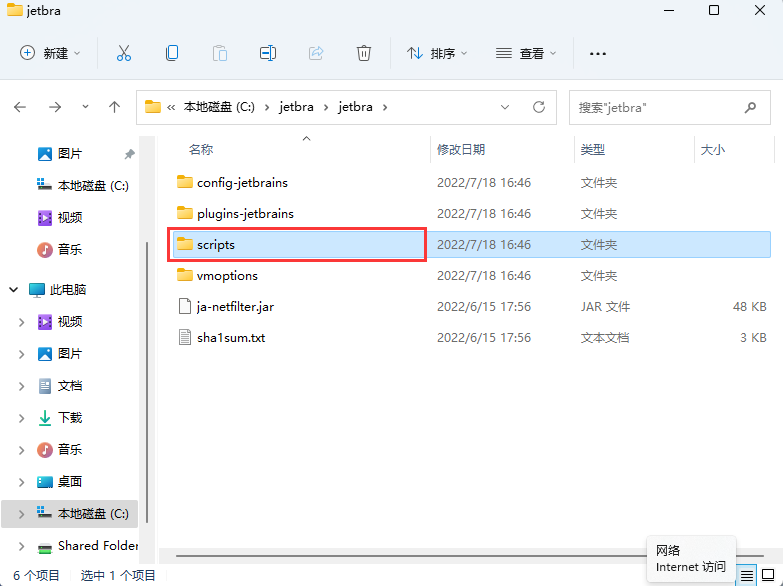
Task: Go up one folder level
Action: [x=114, y=107]
